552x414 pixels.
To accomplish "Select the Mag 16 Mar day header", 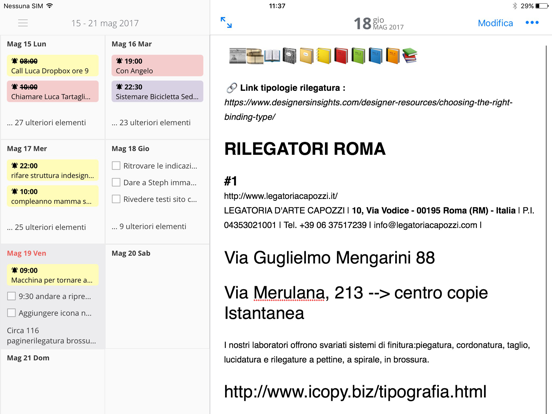I will tap(132, 44).
